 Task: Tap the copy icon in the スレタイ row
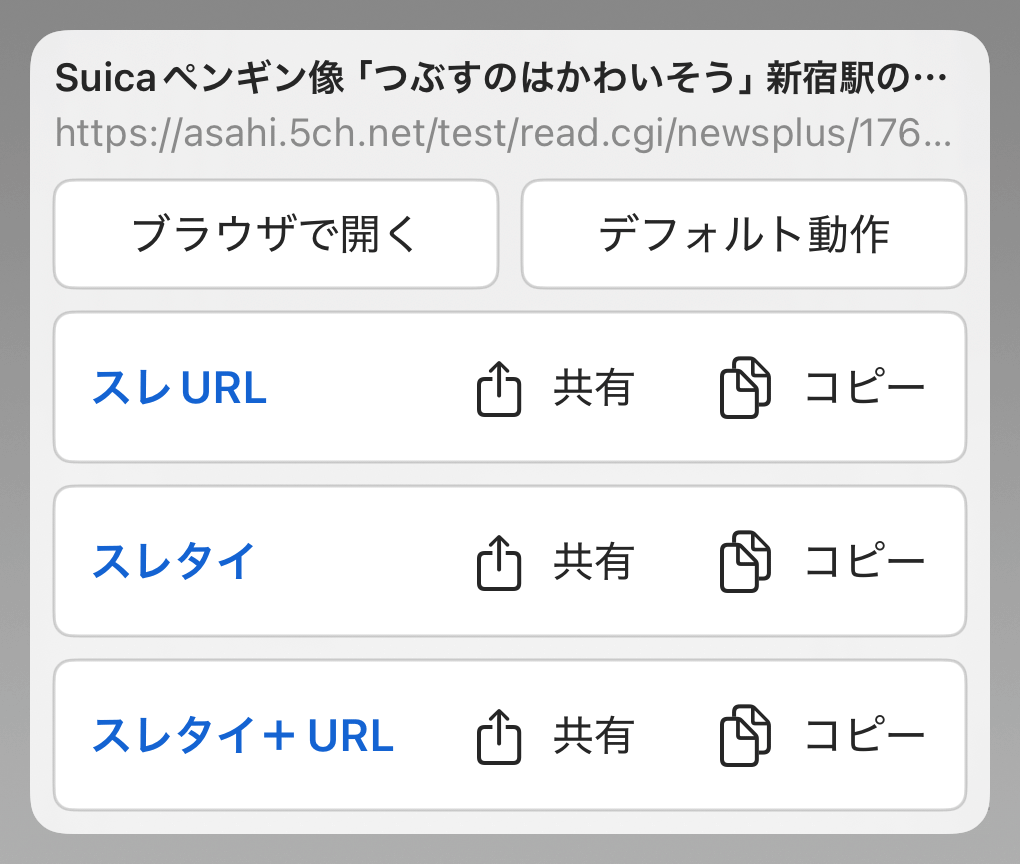coord(745,562)
